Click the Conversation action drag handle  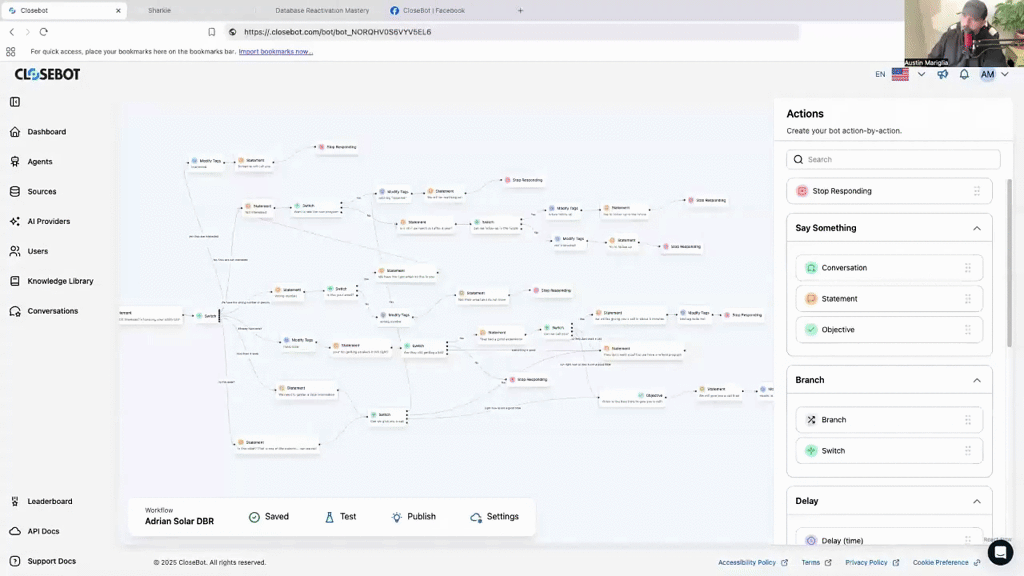pyautogui.click(x=968, y=268)
